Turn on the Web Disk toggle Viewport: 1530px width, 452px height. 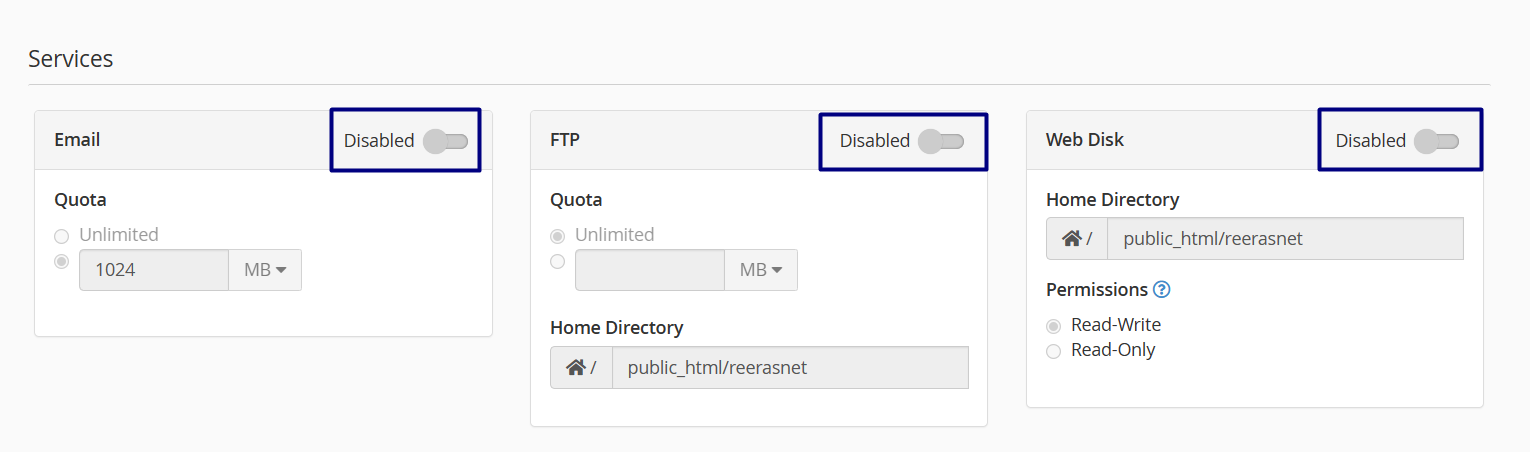(x=1436, y=141)
